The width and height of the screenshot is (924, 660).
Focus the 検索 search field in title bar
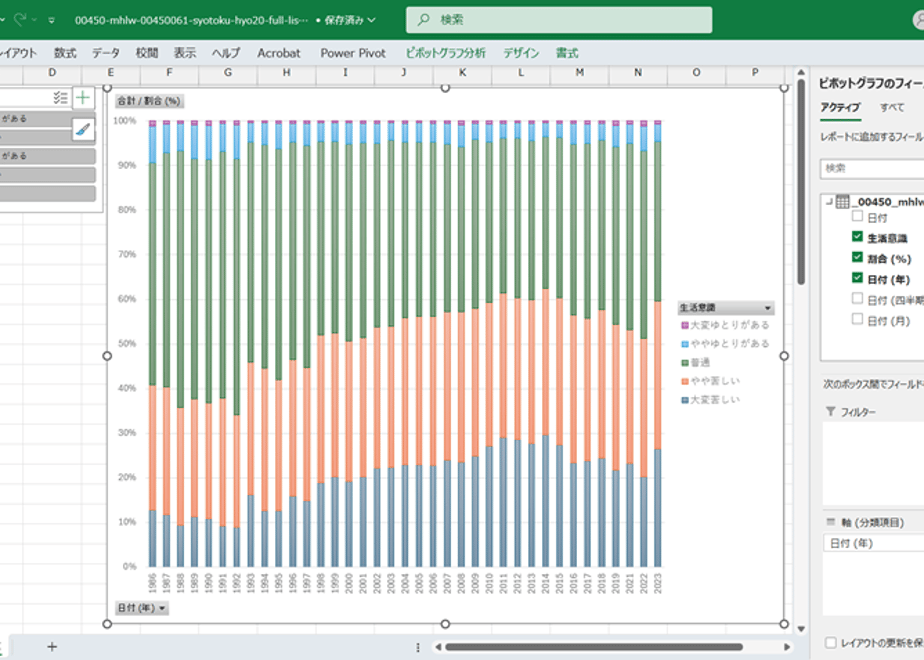pyautogui.click(x=559, y=19)
